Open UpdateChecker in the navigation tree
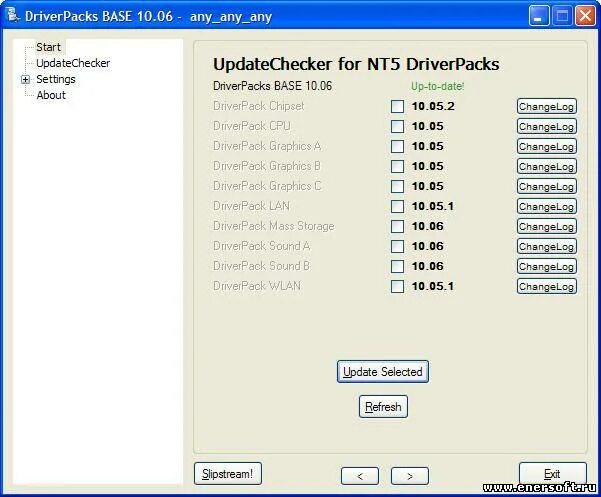601x497 pixels. pyautogui.click(x=73, y=63)
